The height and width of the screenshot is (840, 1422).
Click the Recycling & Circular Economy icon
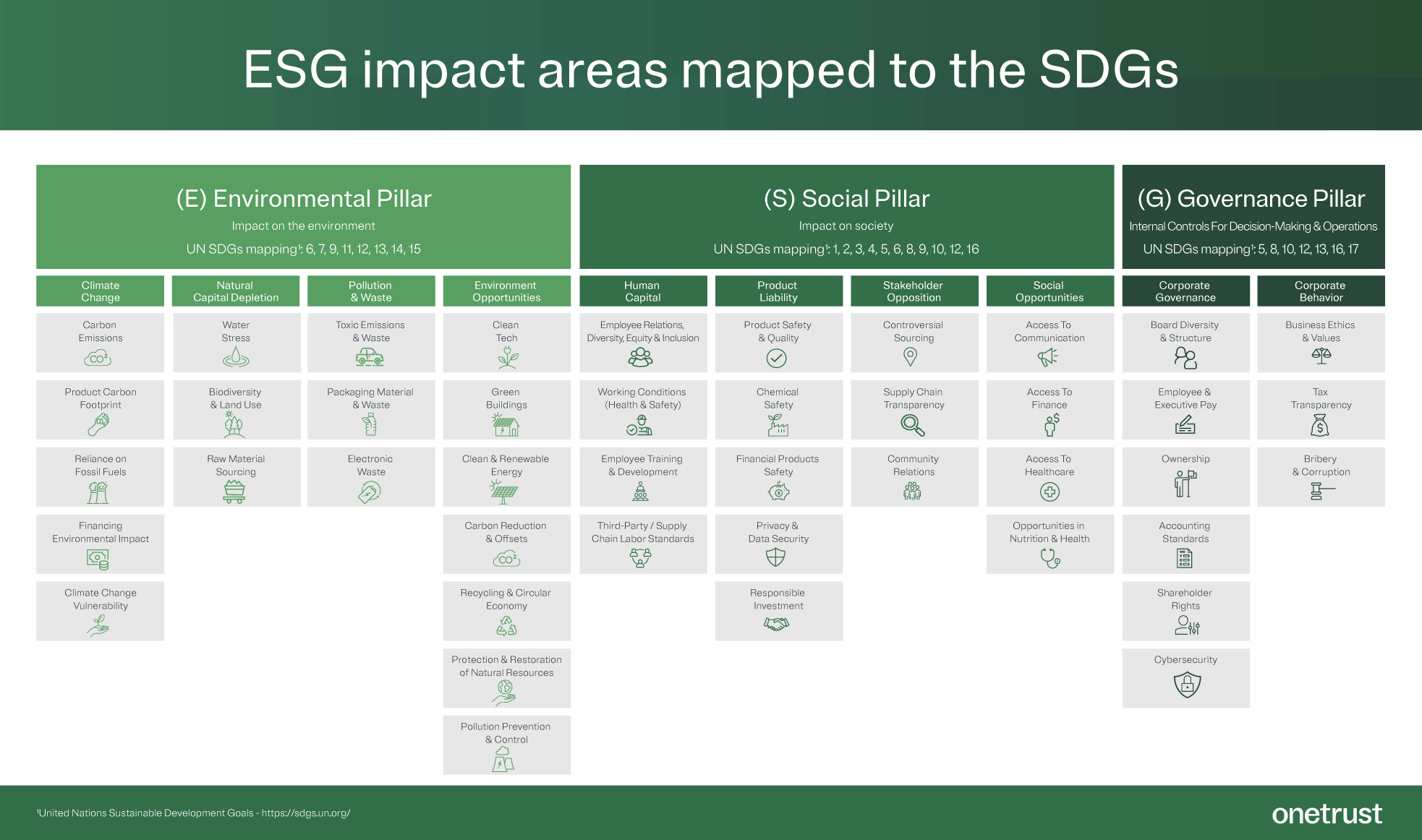point(506,625)
